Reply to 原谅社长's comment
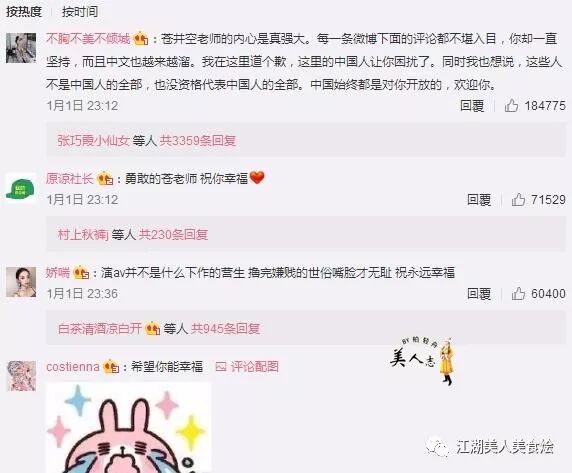This screenshot has height=473, width=572. tap(479, 199)
